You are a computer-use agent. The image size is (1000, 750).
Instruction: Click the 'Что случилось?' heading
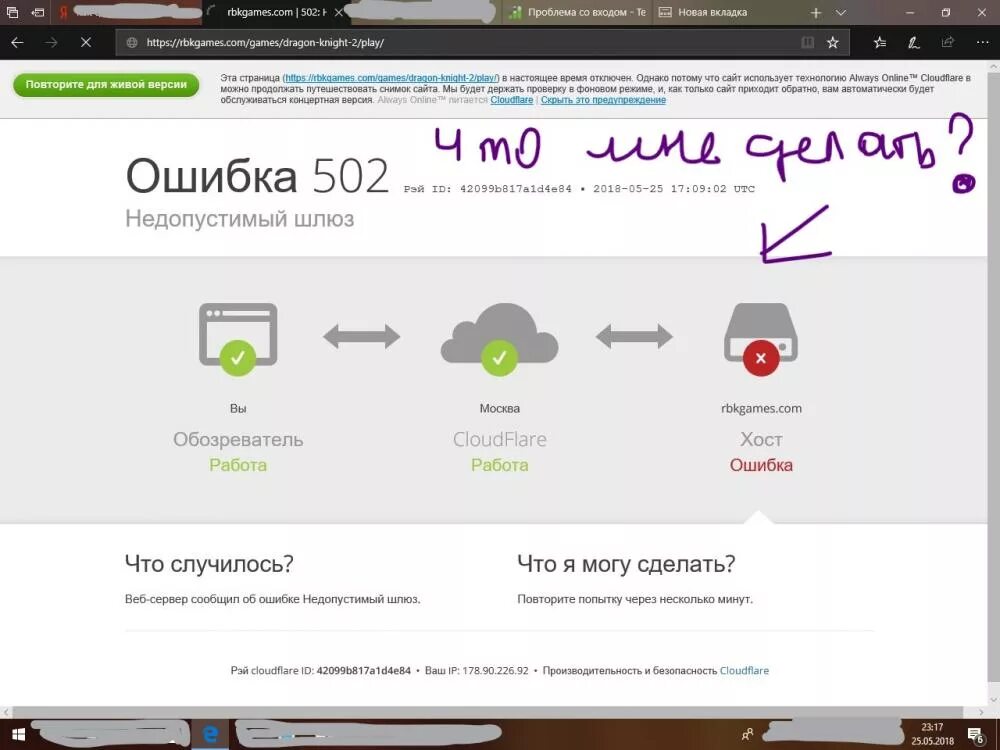pos(209,564)
